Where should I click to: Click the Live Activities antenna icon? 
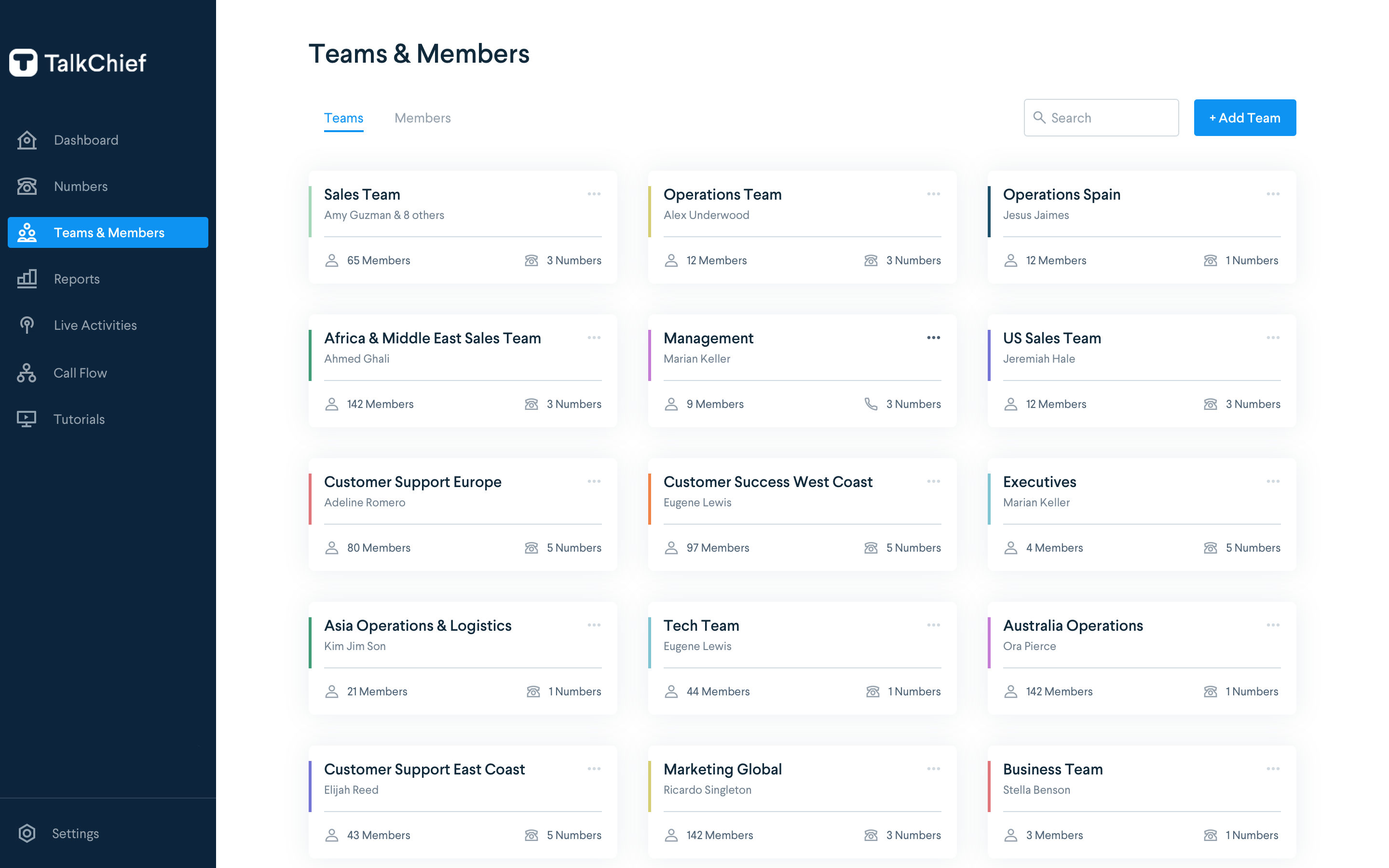27,325
